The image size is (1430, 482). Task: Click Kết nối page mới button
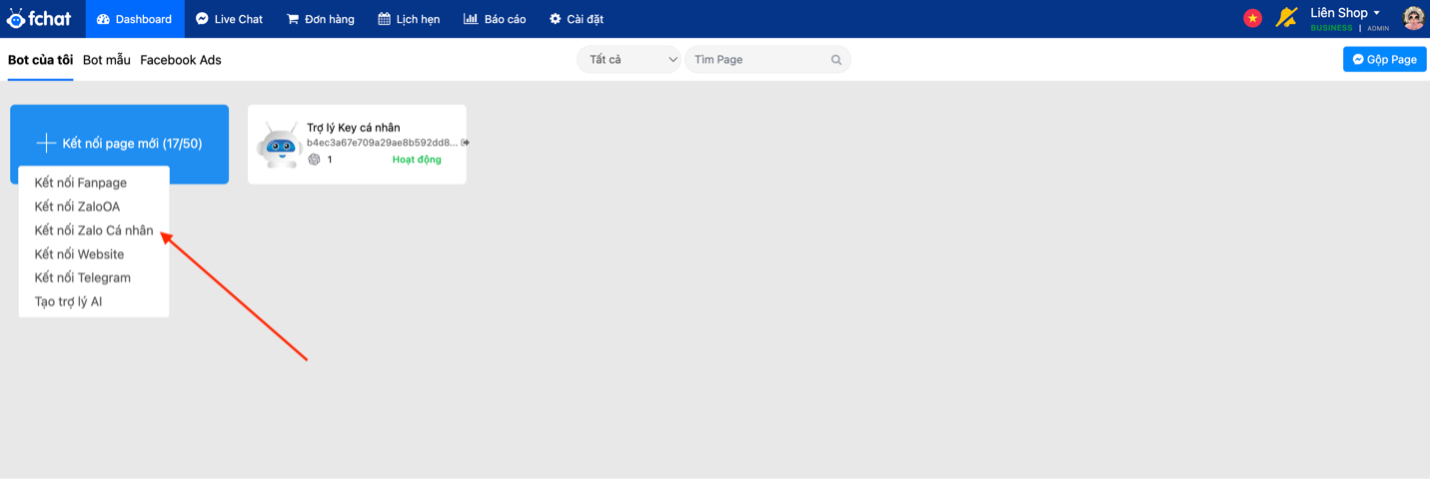[119, 143]
